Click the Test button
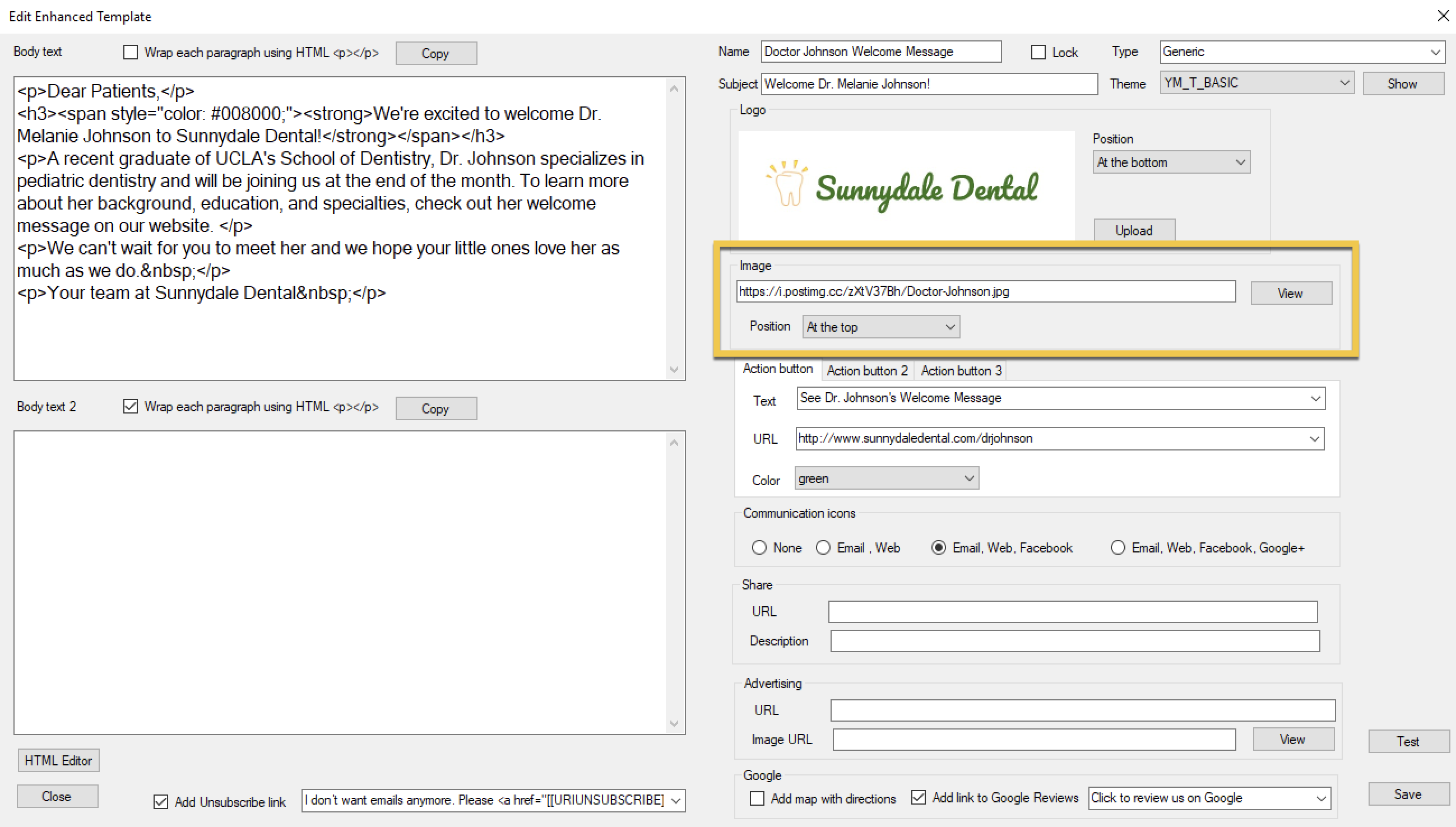1456x827 pixels. [x=1408, y=741]
